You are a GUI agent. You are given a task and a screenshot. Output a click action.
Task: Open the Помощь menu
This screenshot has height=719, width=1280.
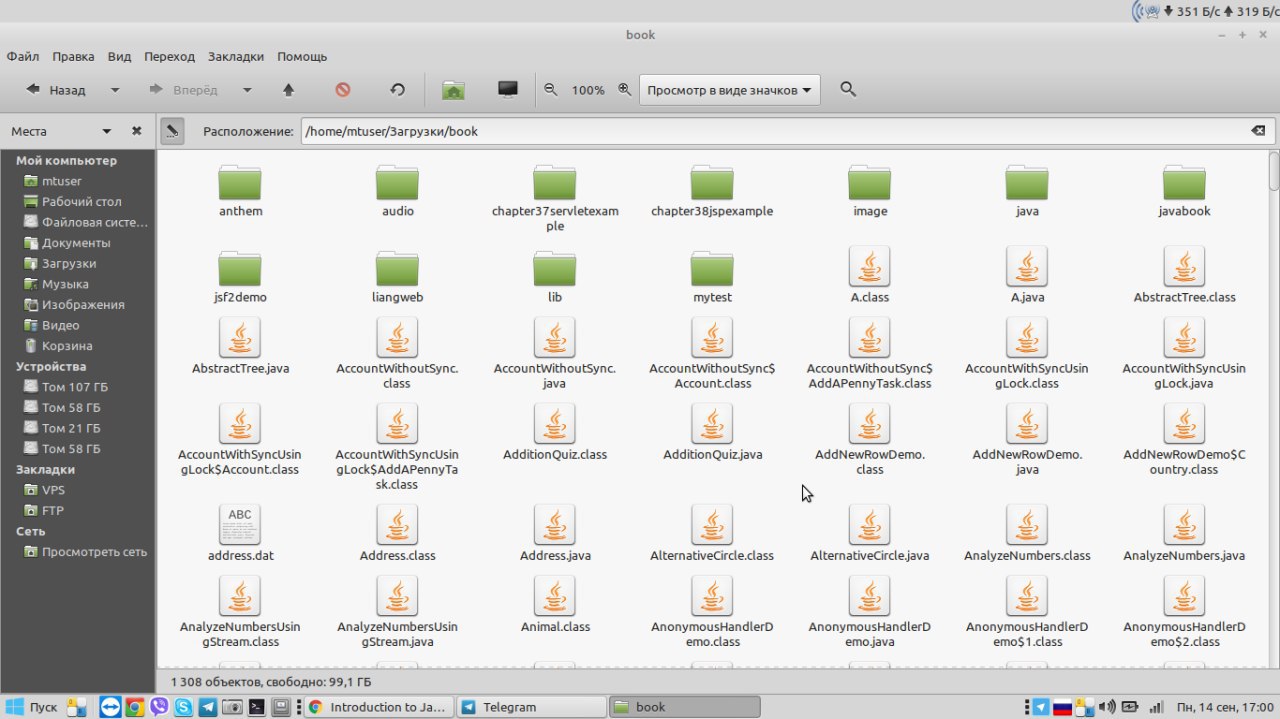click(302, 57)
